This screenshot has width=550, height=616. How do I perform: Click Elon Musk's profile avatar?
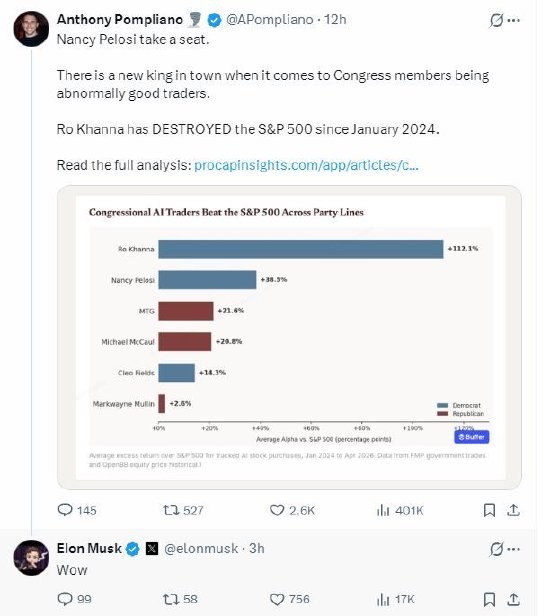31,557
